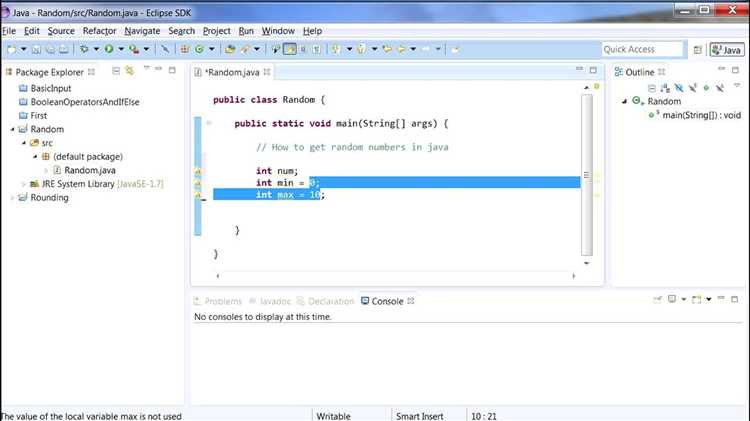Open the dropdown arrow beside the Run button

121,49
